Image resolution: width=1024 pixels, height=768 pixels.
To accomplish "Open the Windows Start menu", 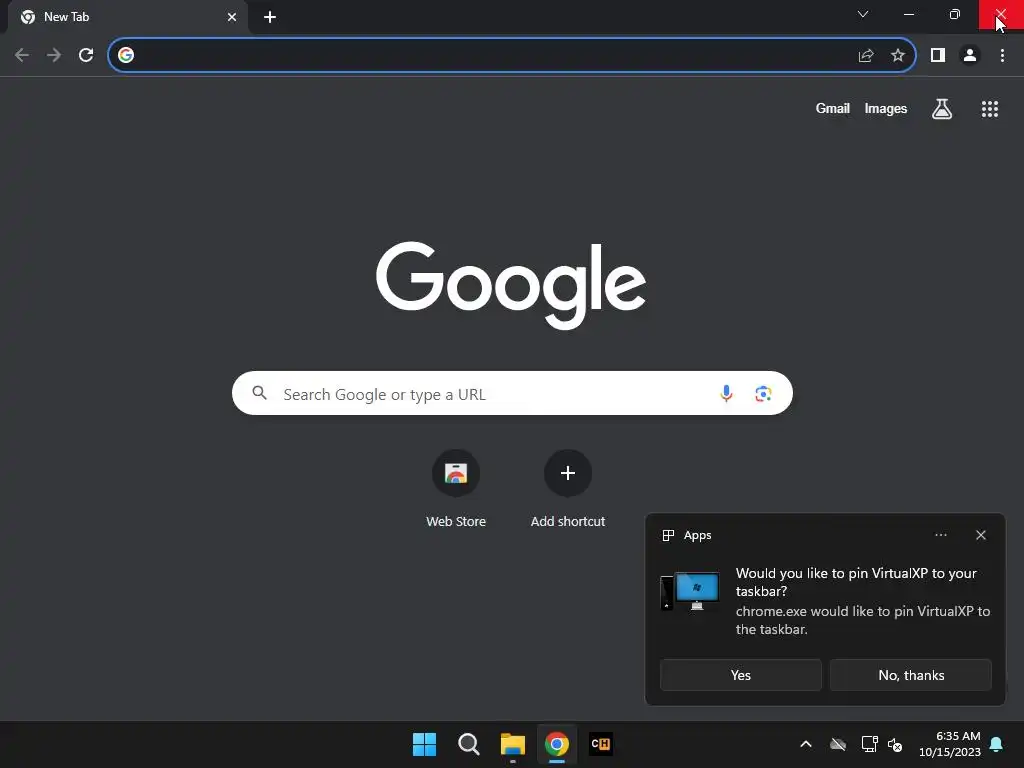I will click(x=424, y=744).
